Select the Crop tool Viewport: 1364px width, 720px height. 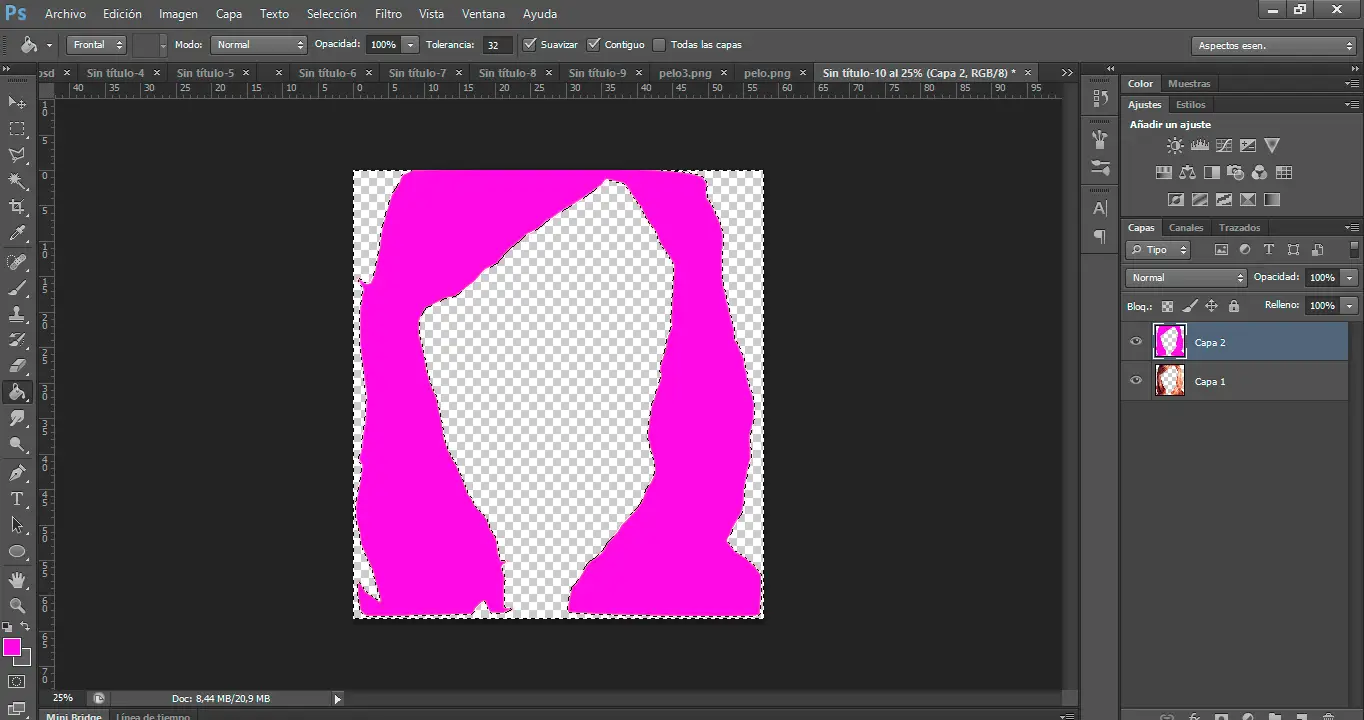17,207
